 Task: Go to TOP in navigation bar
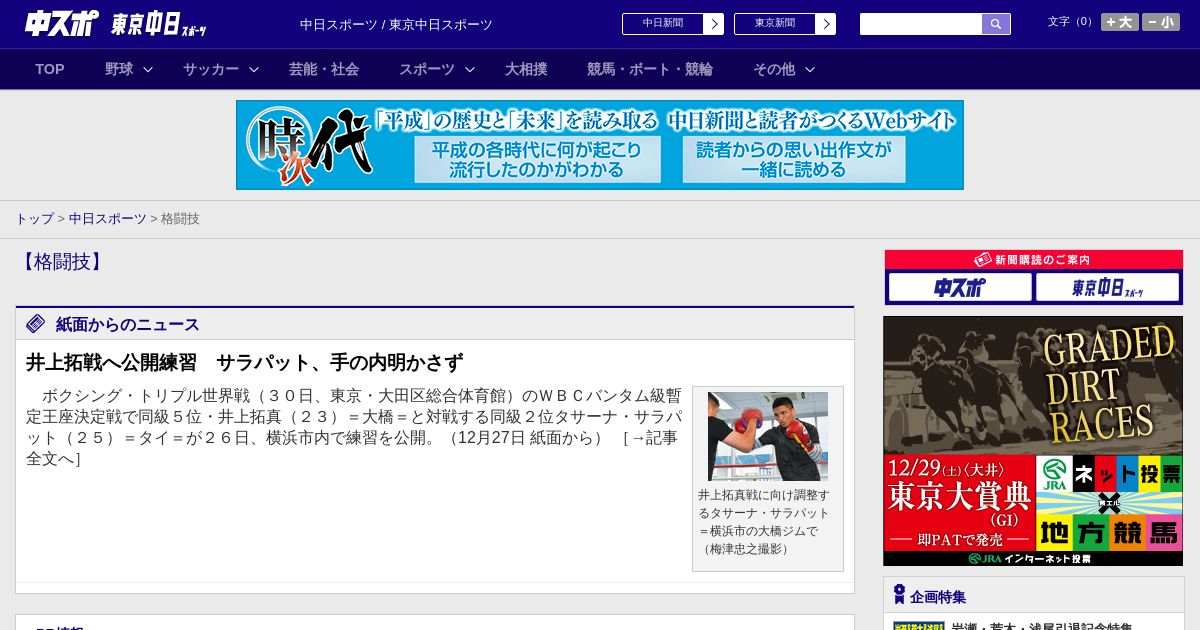50,69
